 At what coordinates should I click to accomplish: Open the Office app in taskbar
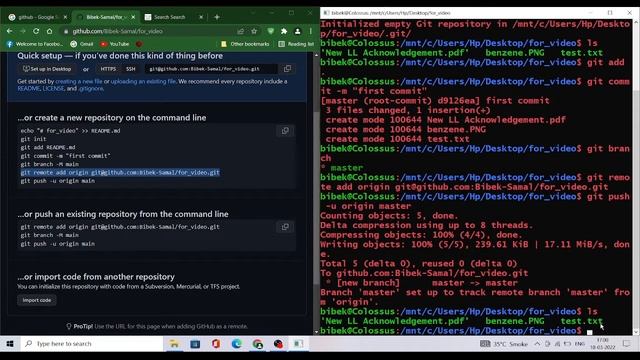tap(216, 344)
